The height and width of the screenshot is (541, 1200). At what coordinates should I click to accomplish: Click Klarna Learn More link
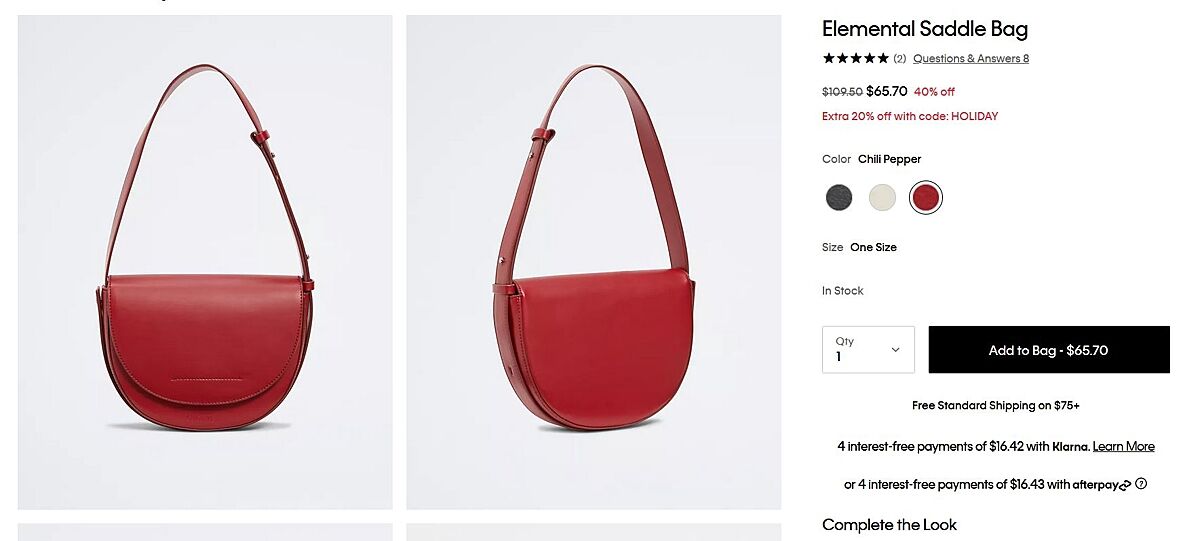pyautogui.click(x=1123, y=447)
